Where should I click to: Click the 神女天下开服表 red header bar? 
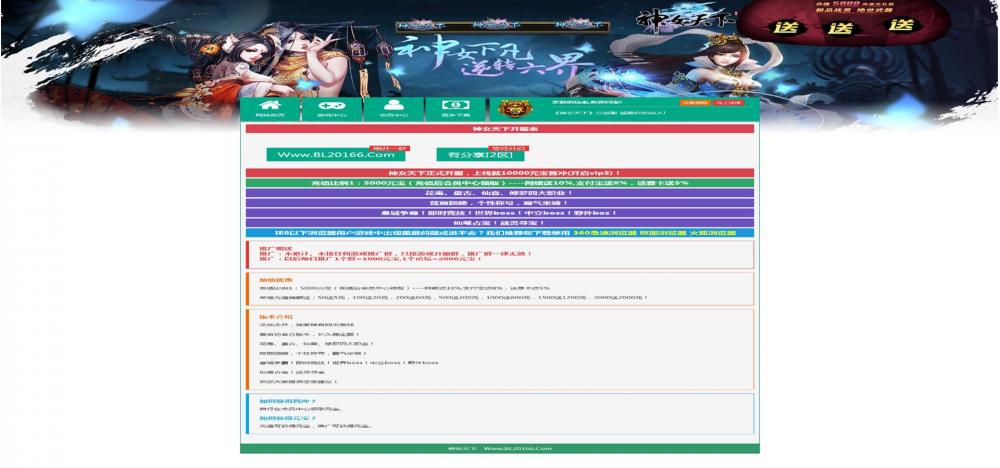(499, 129)
